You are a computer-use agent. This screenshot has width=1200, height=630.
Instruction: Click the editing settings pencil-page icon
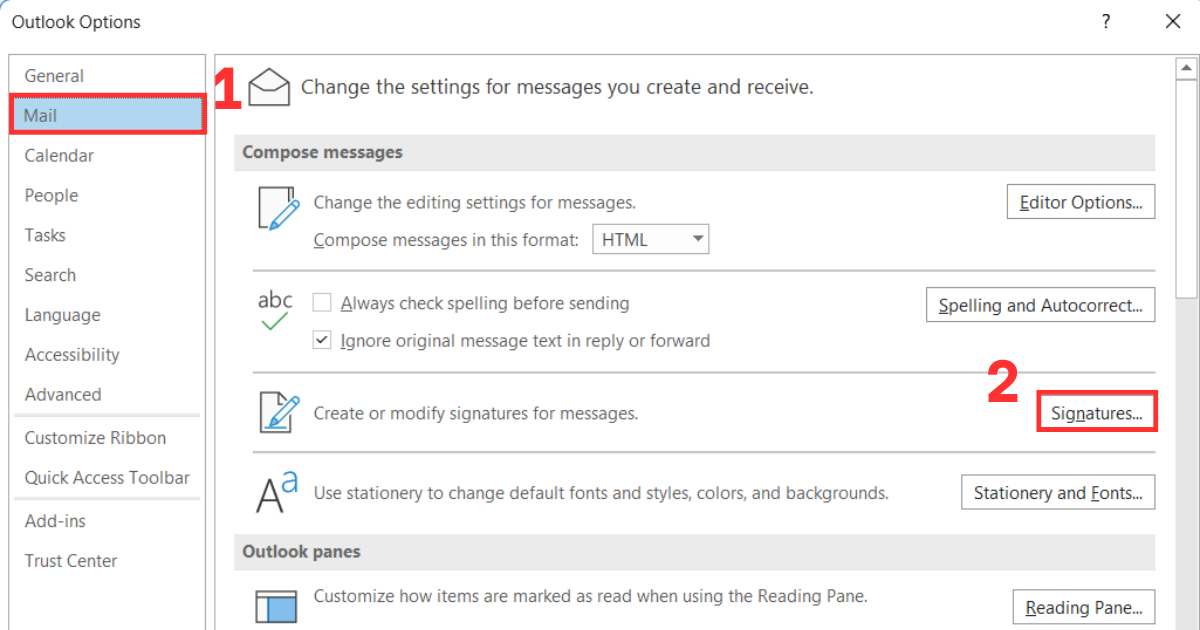point(278,209)
